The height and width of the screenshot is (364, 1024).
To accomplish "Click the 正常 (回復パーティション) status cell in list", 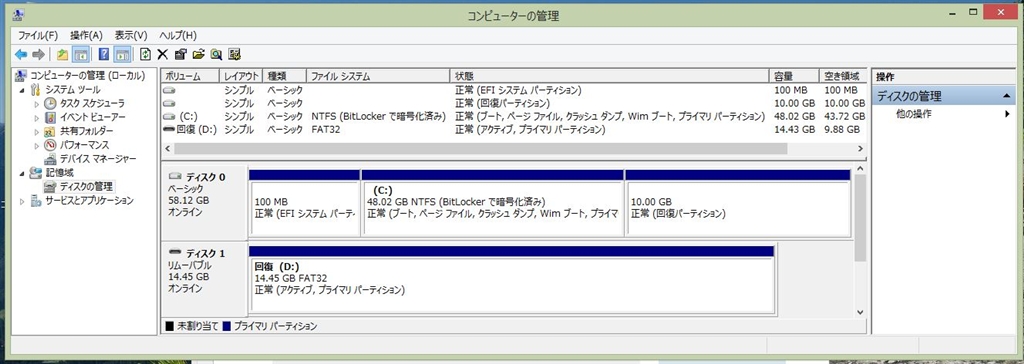I will click(502, 103).
